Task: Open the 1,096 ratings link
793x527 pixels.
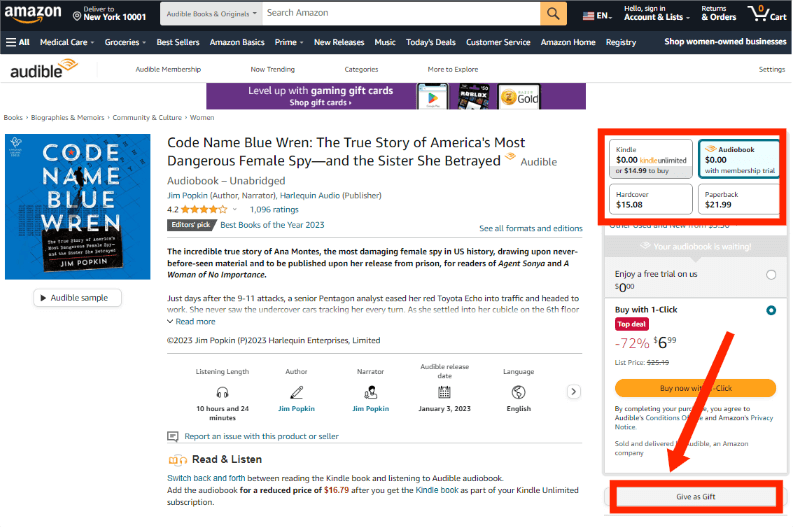Action: click(x=274, y=209)
